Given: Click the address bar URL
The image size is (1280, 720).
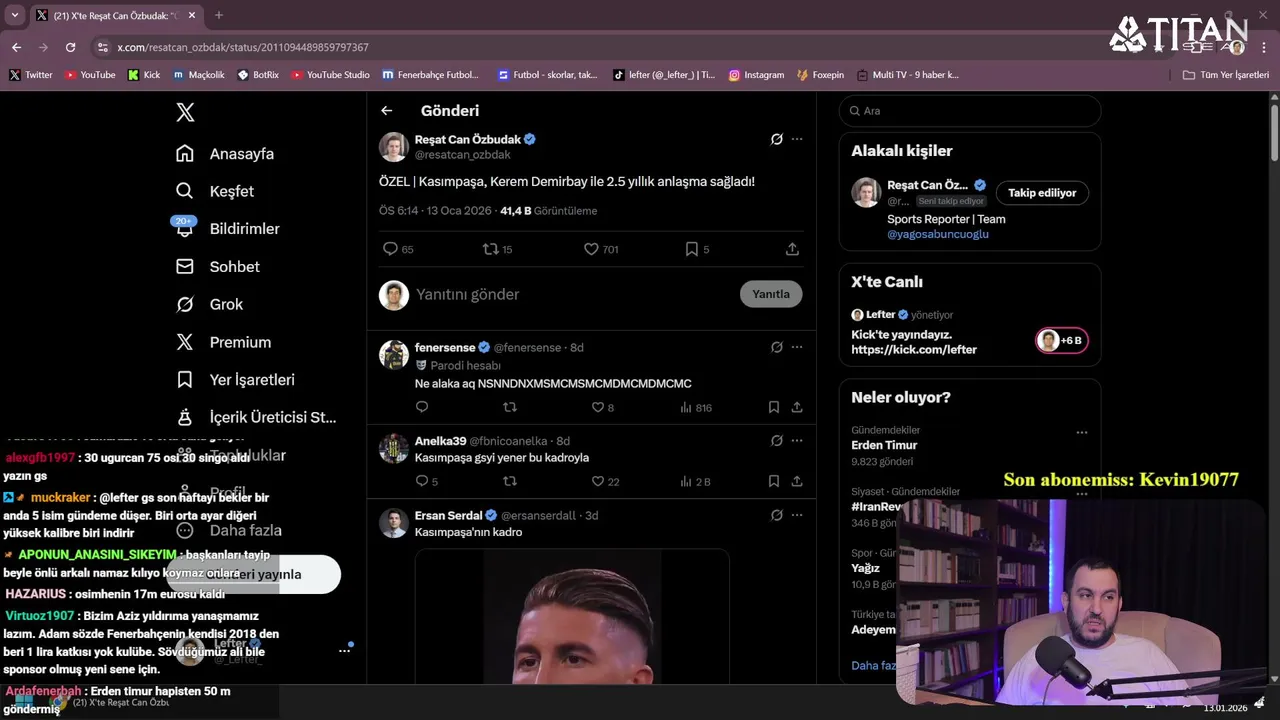Looking at the screenshot, I should [243, 47].
